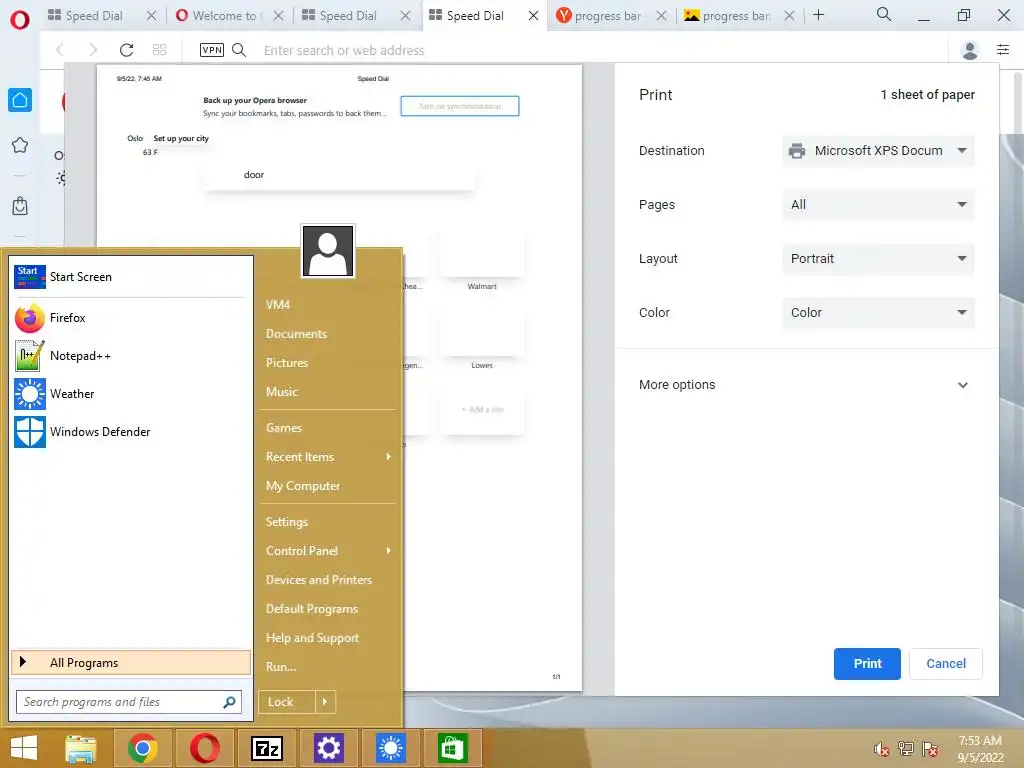The width and height of the screenshot is (1024, 768).
Task: Open the Easy Setup sliders icon
Action: pyautogui.click(x=1003, y=50)
